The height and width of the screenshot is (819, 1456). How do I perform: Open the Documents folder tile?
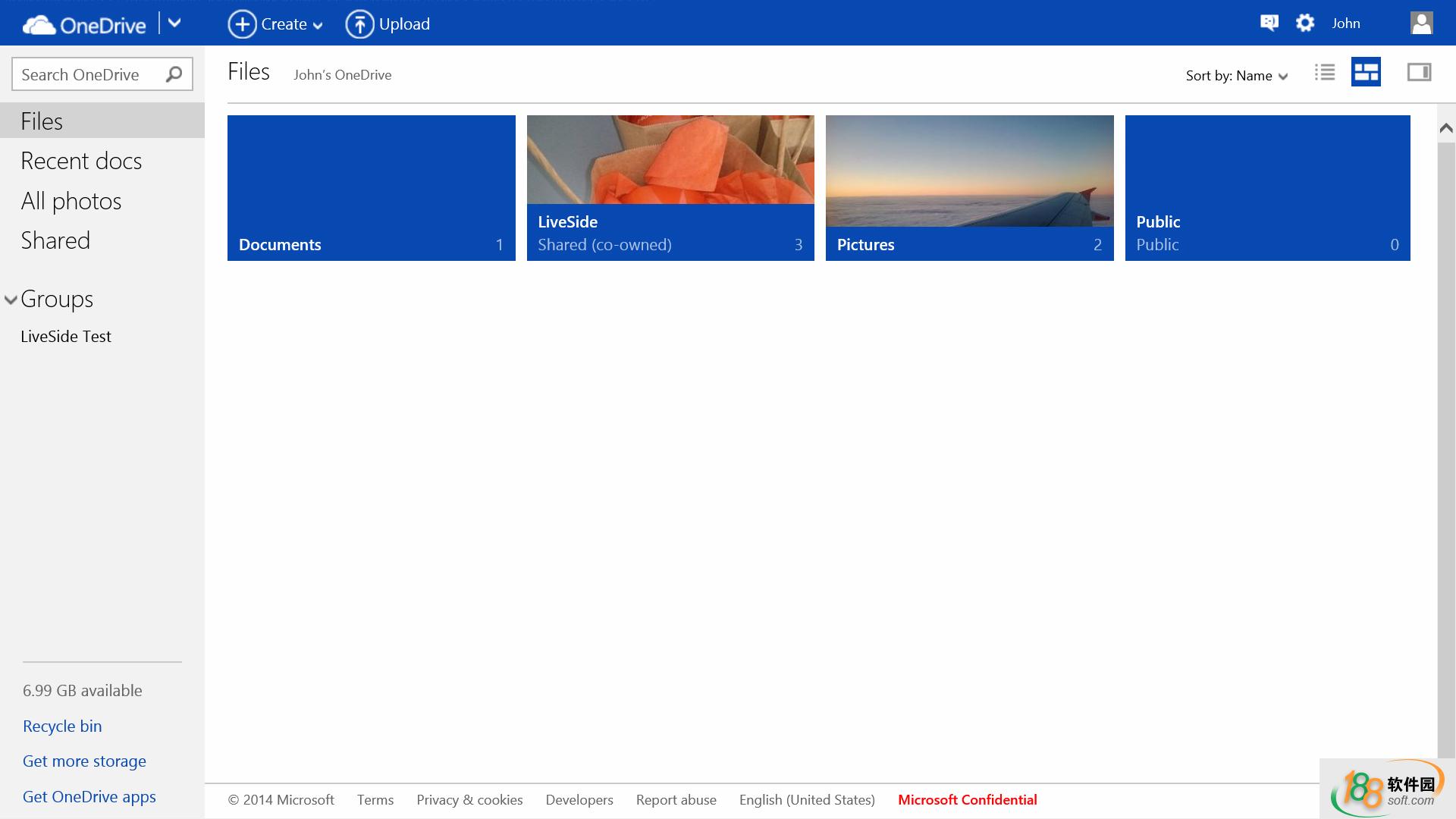[372, 188]
